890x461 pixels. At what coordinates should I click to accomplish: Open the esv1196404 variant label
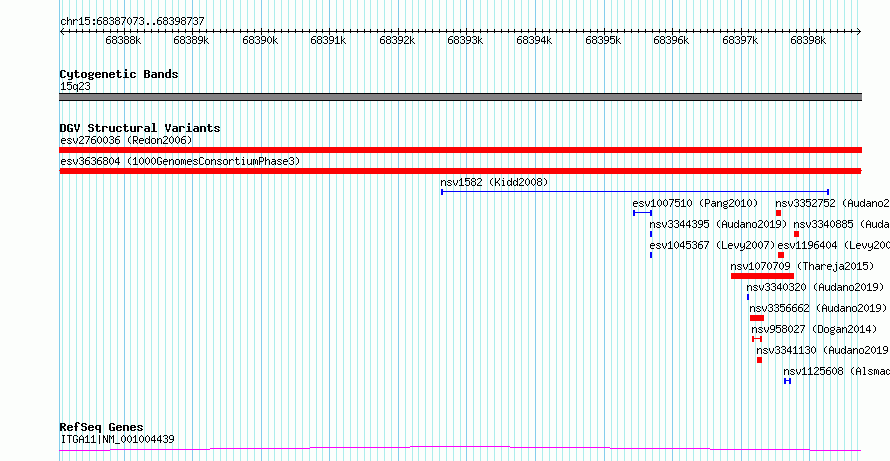tap(833, 245)
